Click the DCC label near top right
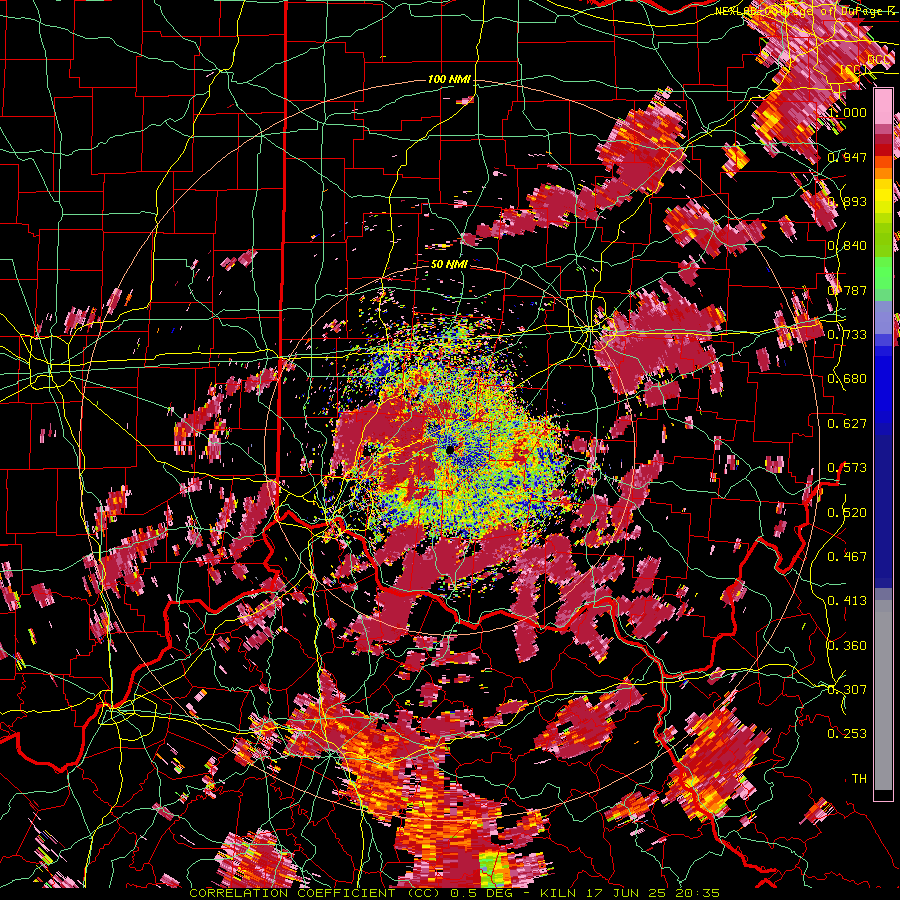 tap(880, 59)
